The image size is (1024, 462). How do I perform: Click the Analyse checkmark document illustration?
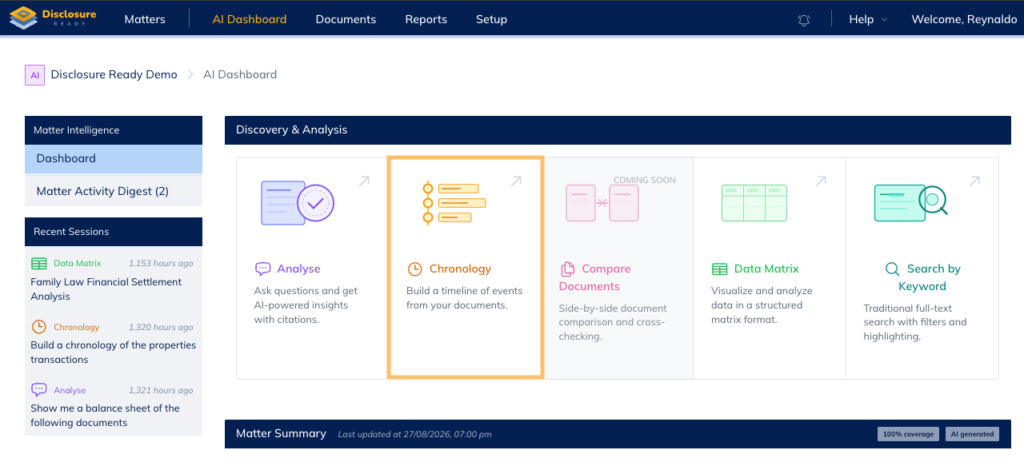click(x=297, y=203)
